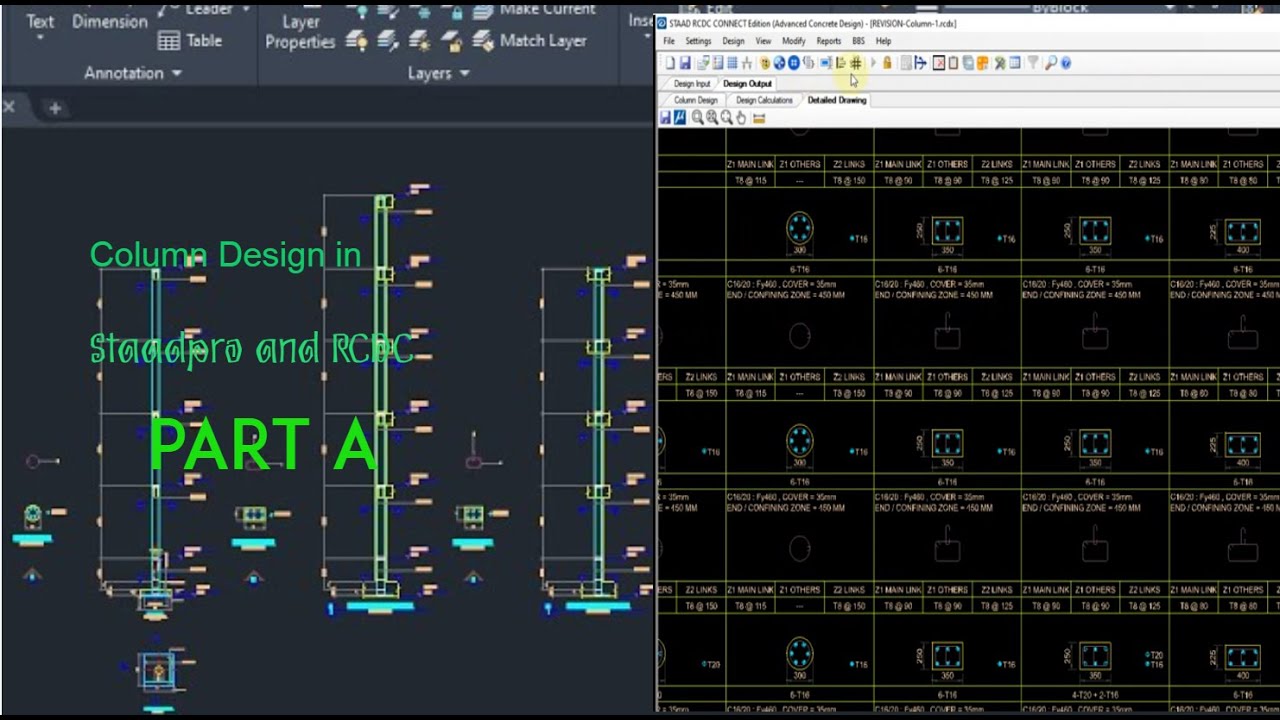
Task: Click the Dimension button in AutoCAD ribbon
Action: click(110, 21)
